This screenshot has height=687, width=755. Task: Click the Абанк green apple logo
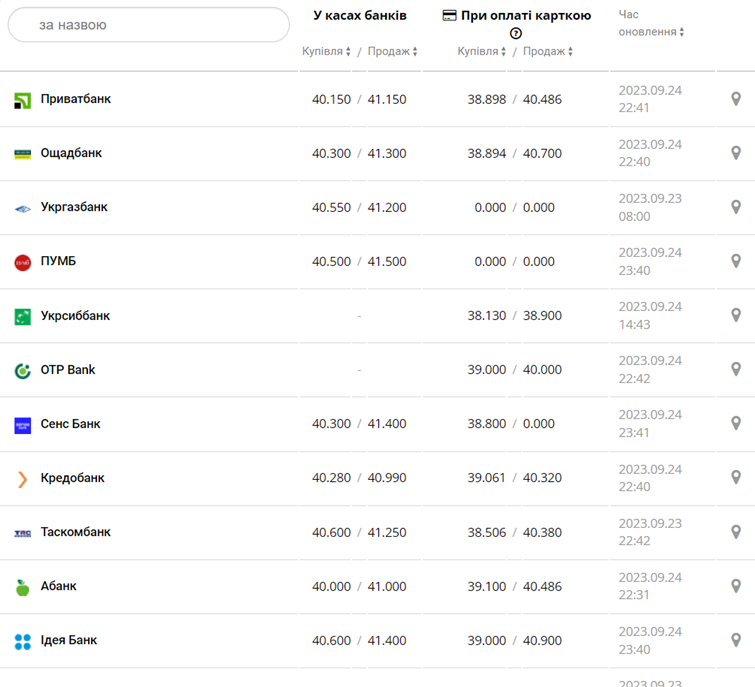(22, 587)
